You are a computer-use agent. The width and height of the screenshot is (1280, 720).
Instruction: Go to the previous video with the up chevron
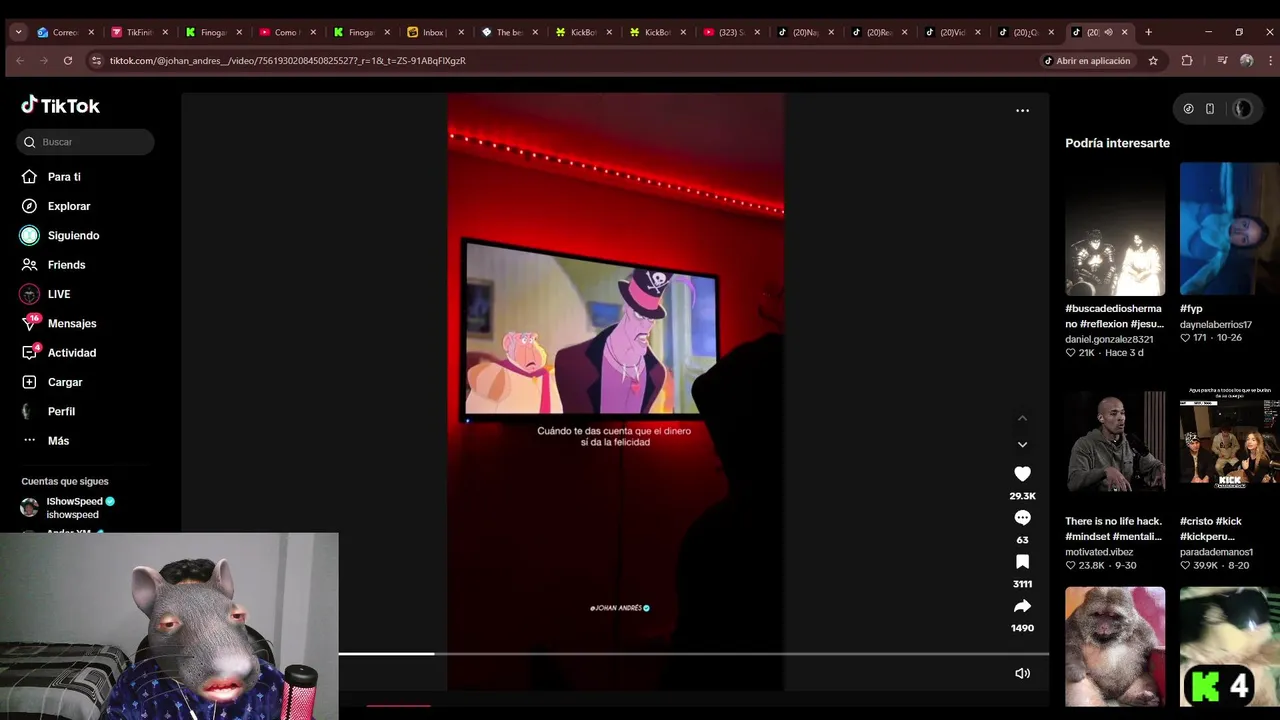[x=1022, y=418]
